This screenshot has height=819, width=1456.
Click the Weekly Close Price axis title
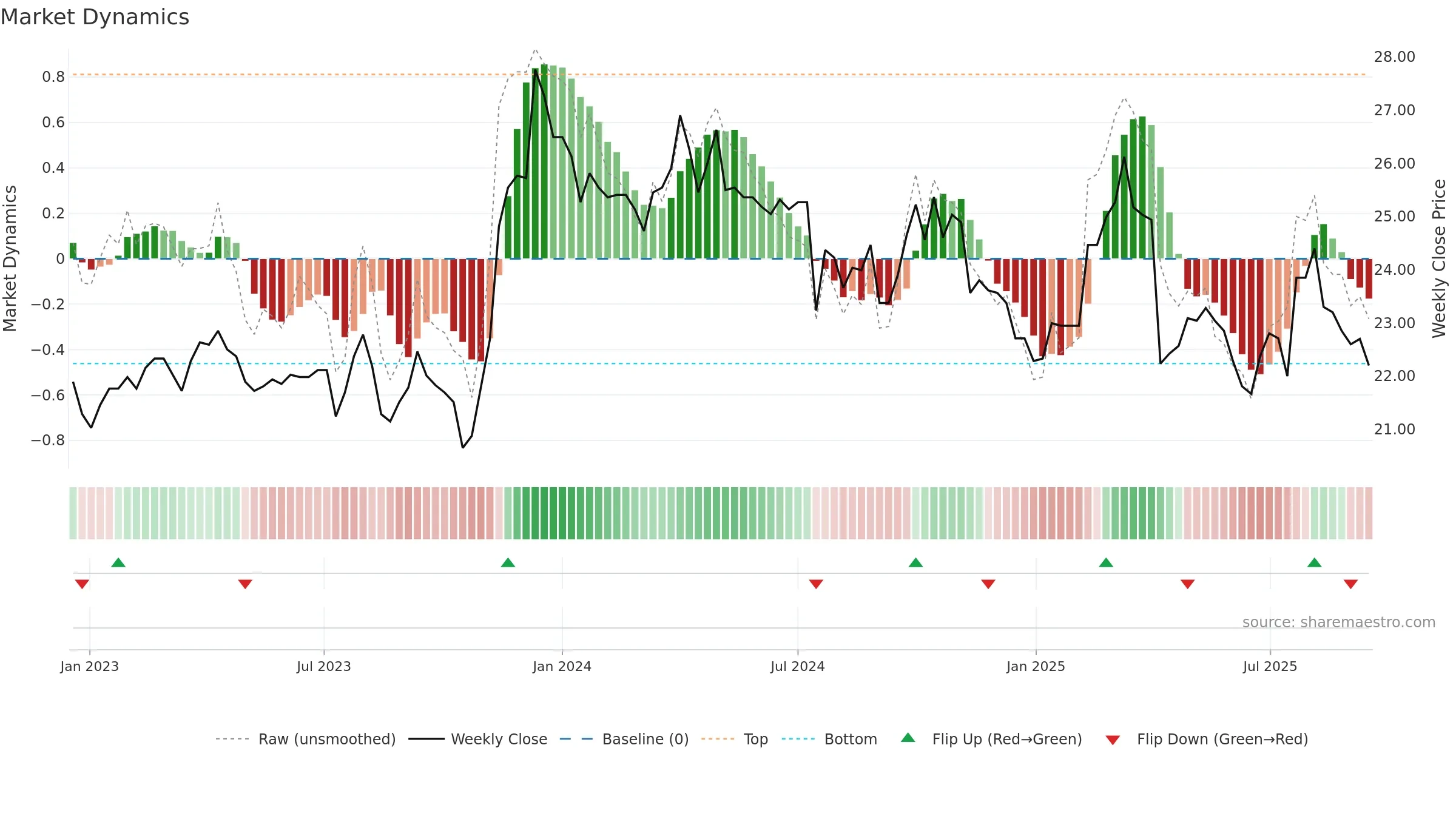[1439, 258]
